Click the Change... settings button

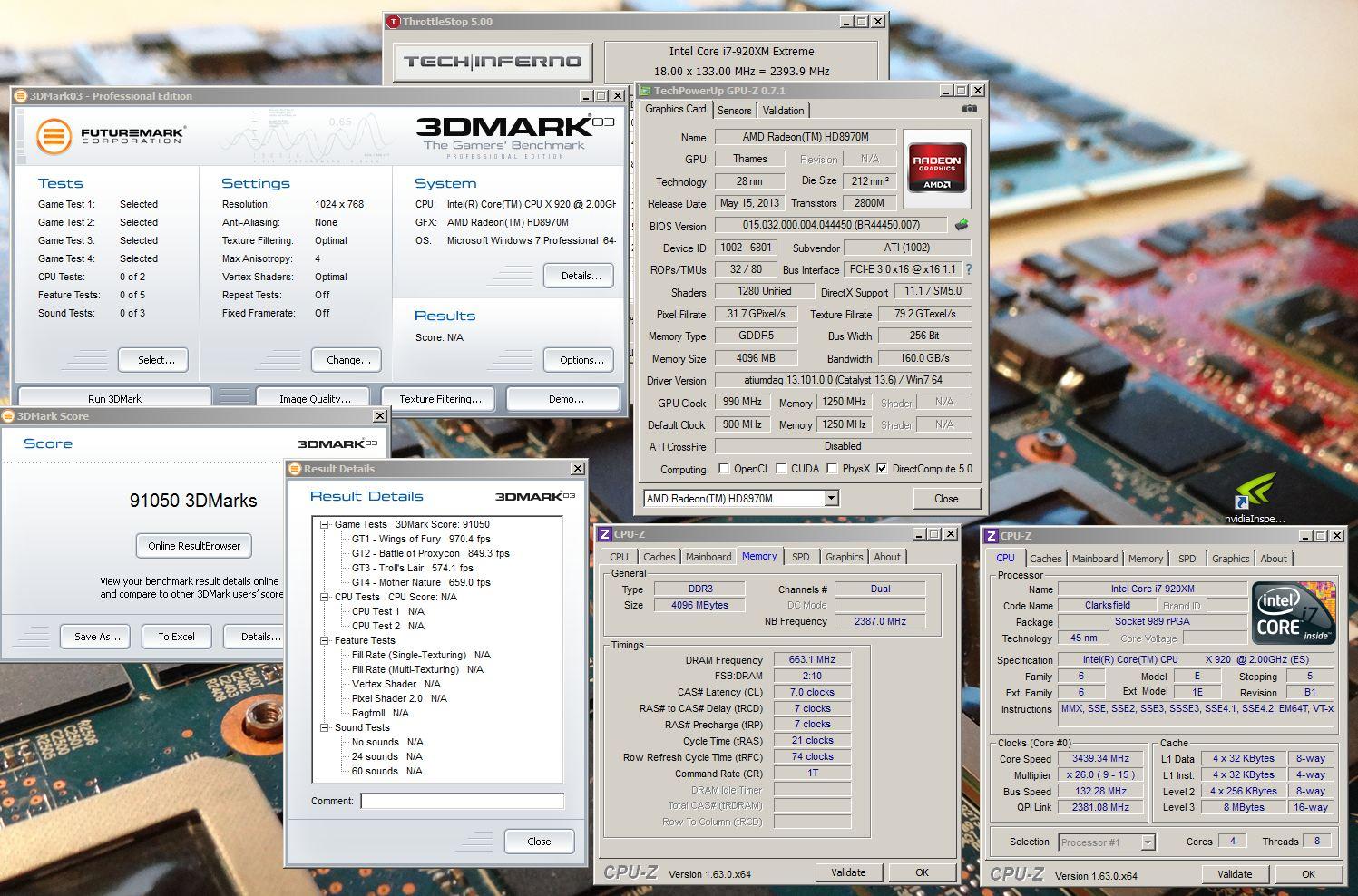(x=347, y=360)
